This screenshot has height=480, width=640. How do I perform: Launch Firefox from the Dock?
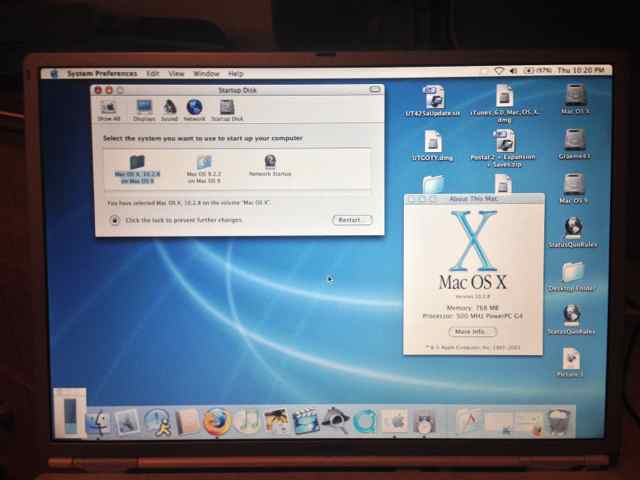[217, 422]
